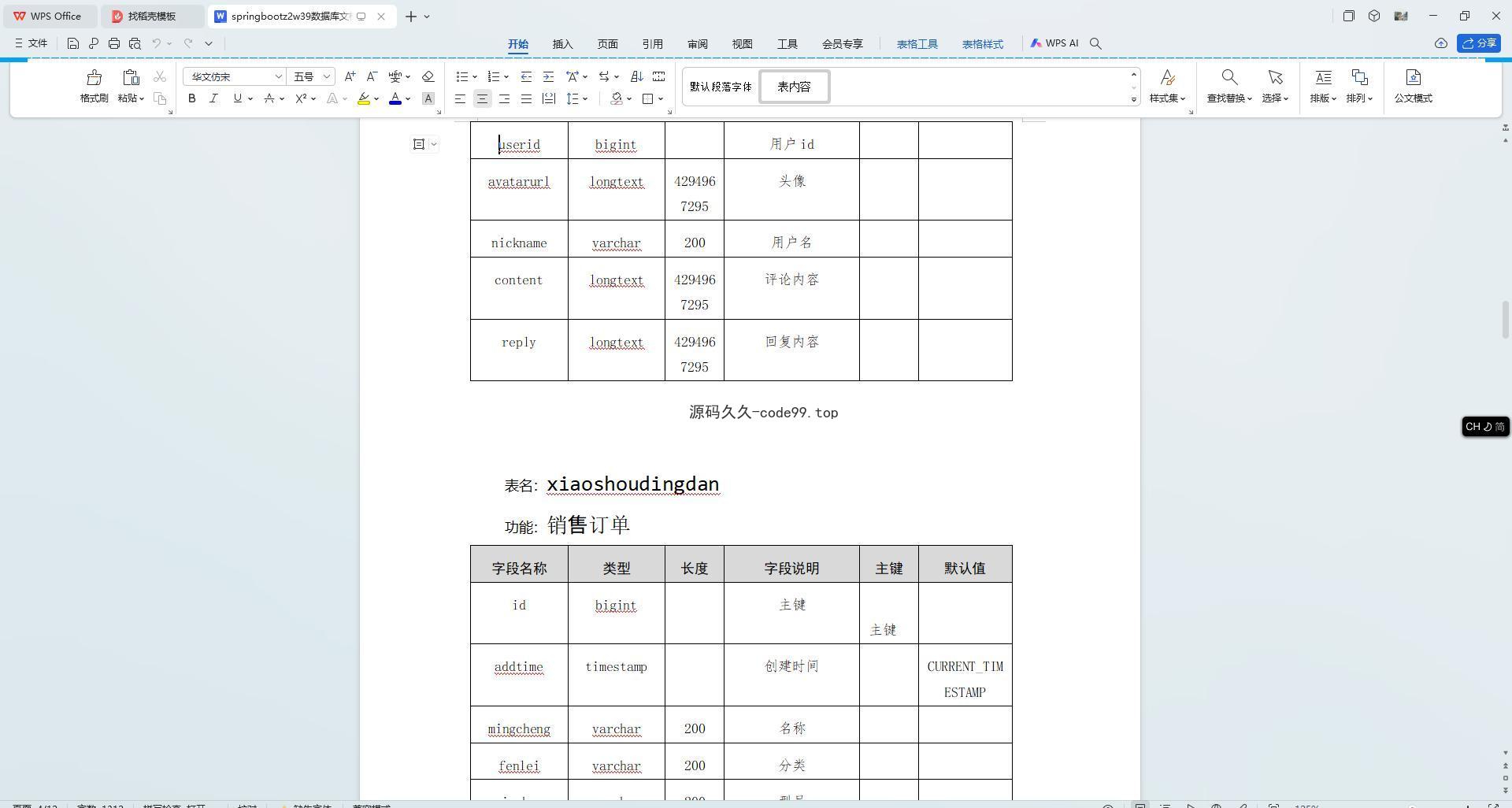Switch to the 插入 (Insert) tab
This screenshot has height=808, width=1512.
coord(562,44)
